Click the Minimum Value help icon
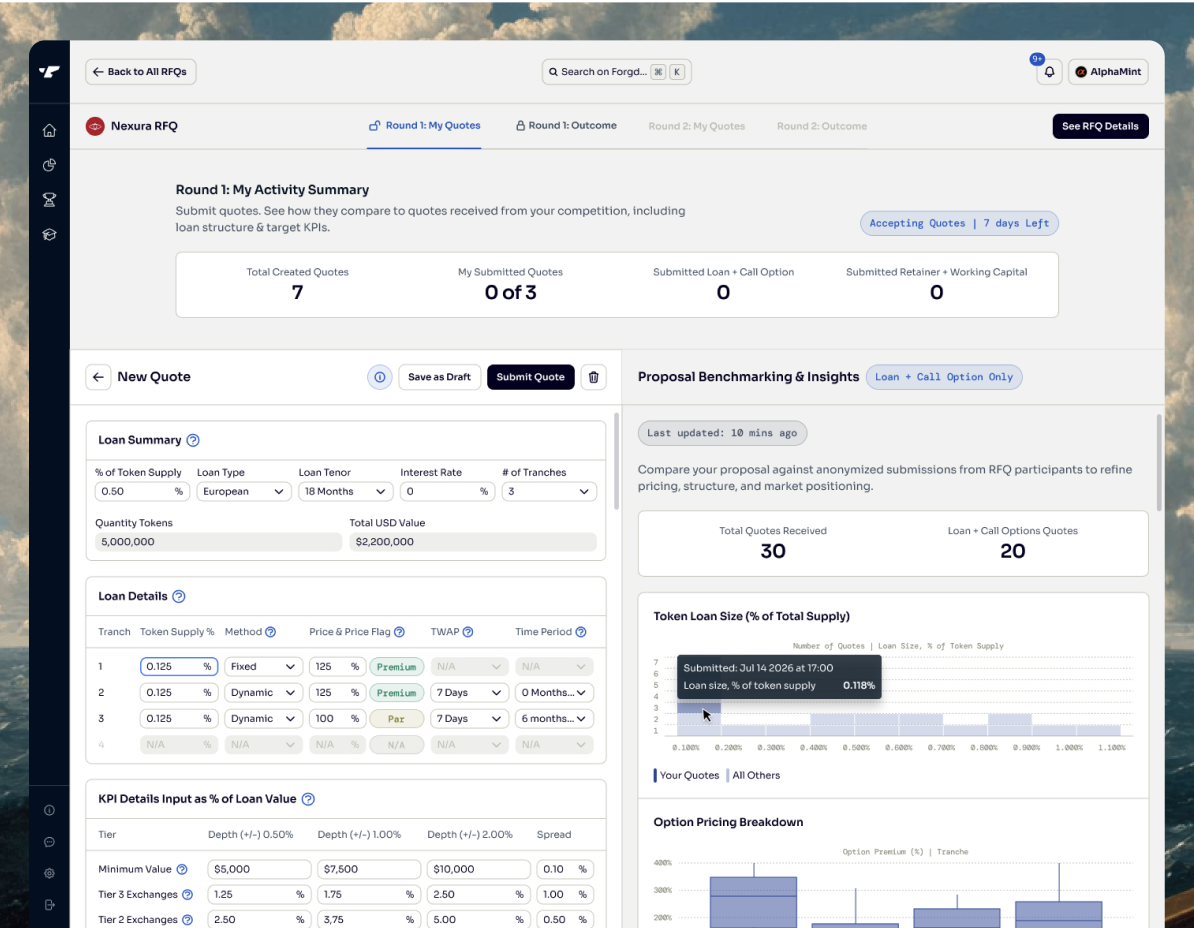The height and width of the screenshot is (928, 1194). click(182, 869)
